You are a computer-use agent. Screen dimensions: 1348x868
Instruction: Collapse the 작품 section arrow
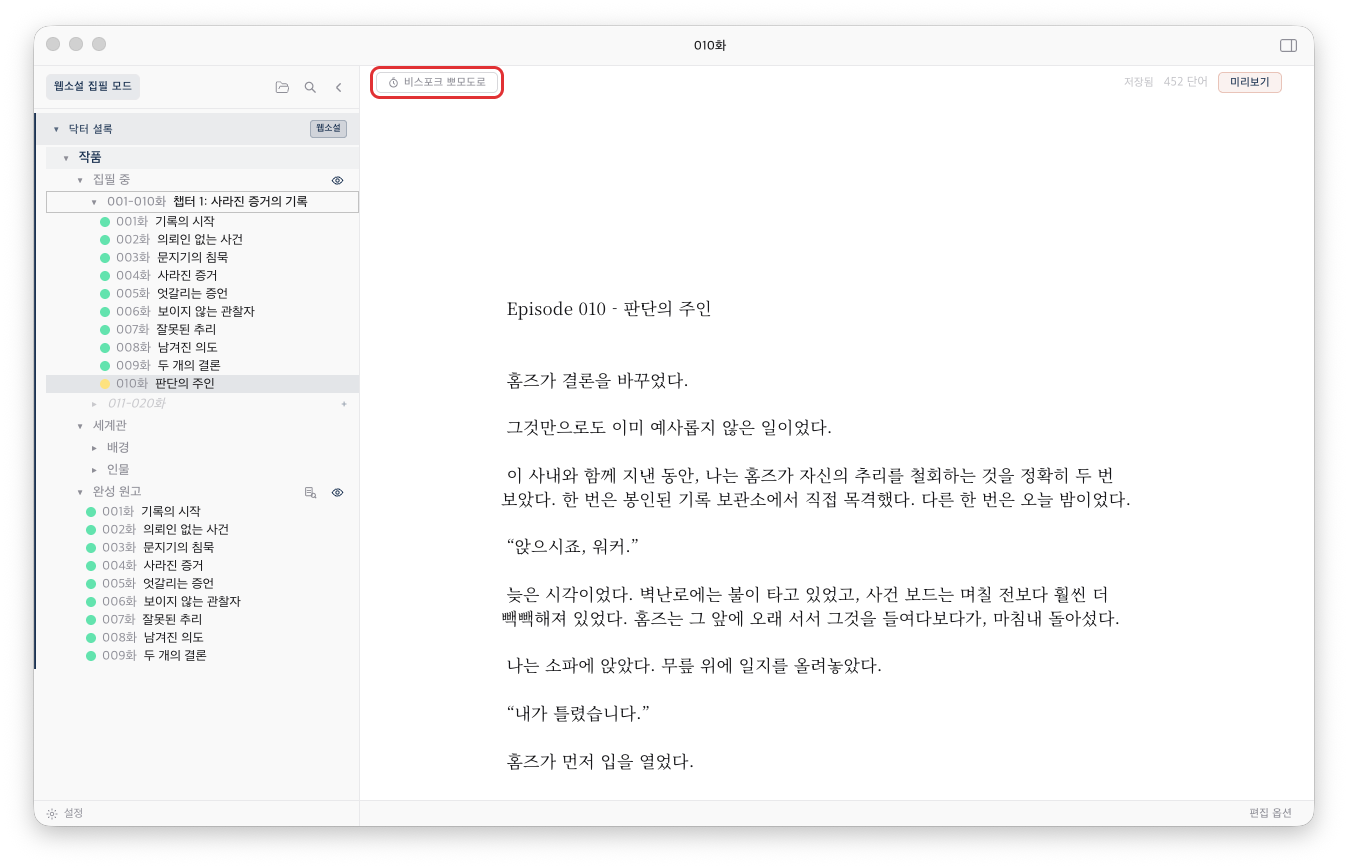[66, 157]
